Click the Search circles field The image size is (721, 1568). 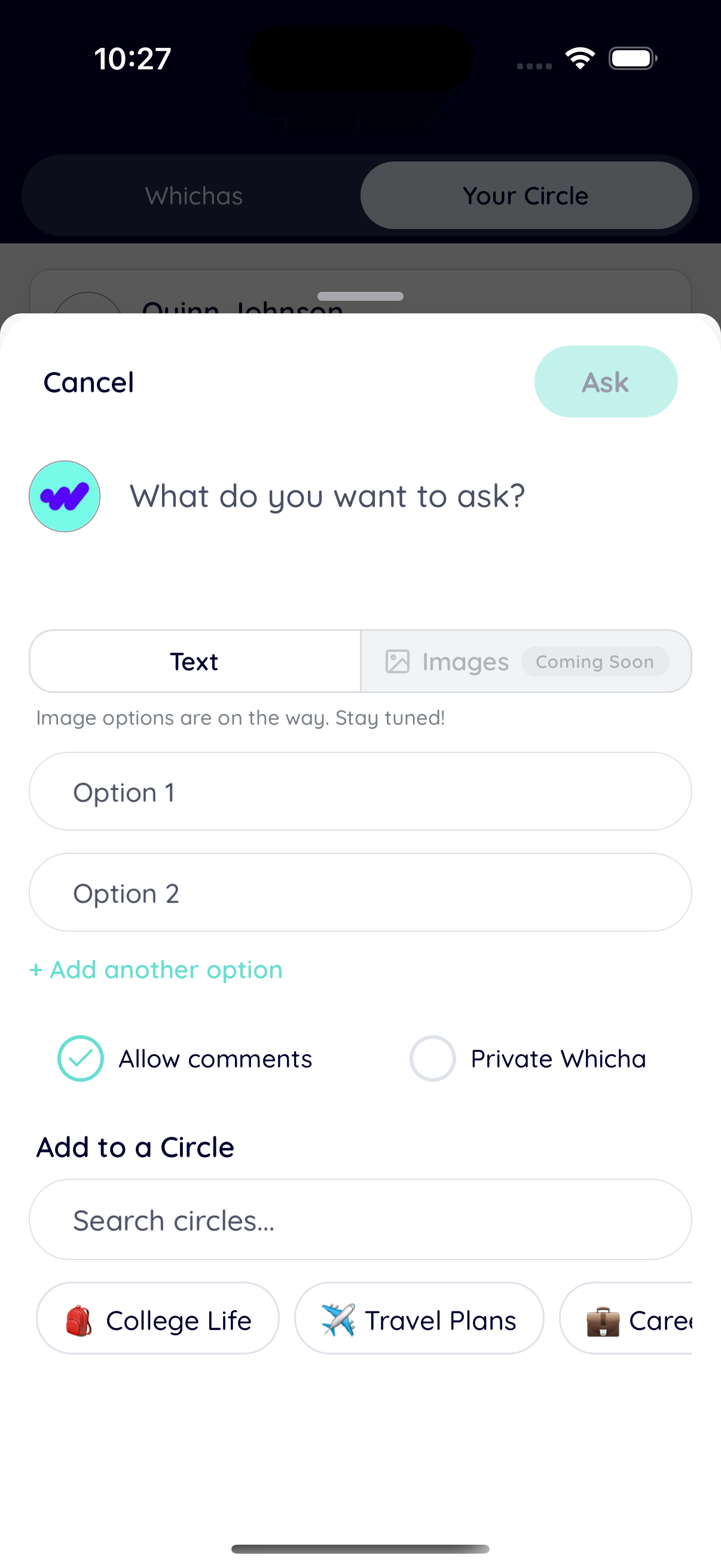(360, 1220)
